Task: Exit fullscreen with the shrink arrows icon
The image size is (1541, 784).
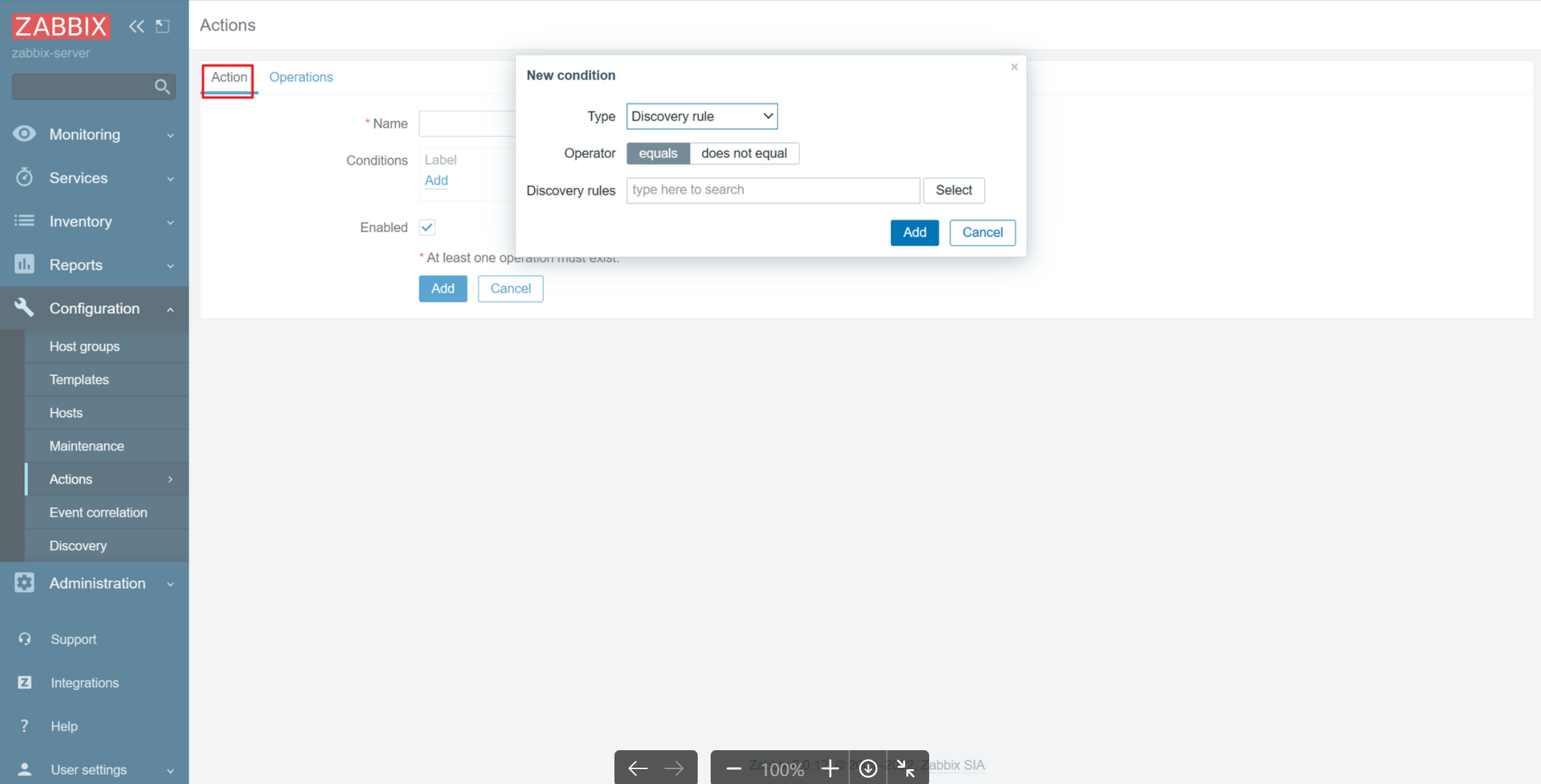Action: coord(906,768)
